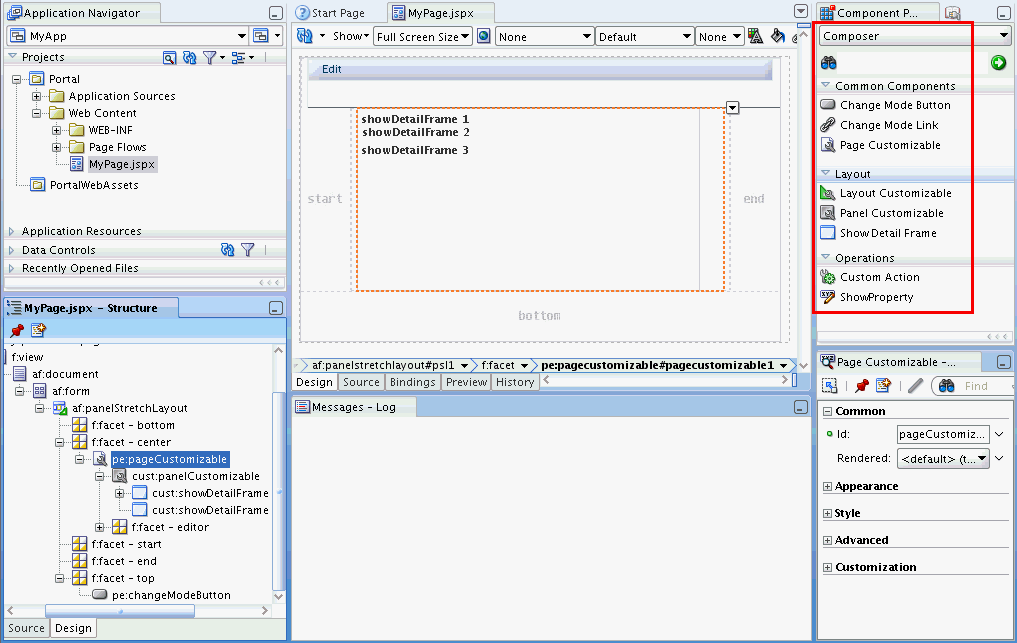Image resolution: width=1017 pixels, height=643 pixels.
Task: Choose the Layout Customizable component
Action: point(886,193)
